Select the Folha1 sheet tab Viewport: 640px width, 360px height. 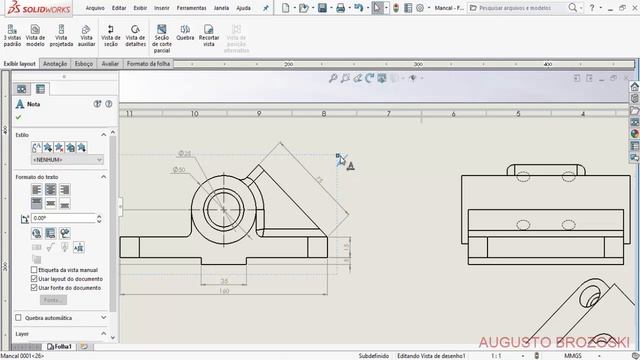point(60,347)
